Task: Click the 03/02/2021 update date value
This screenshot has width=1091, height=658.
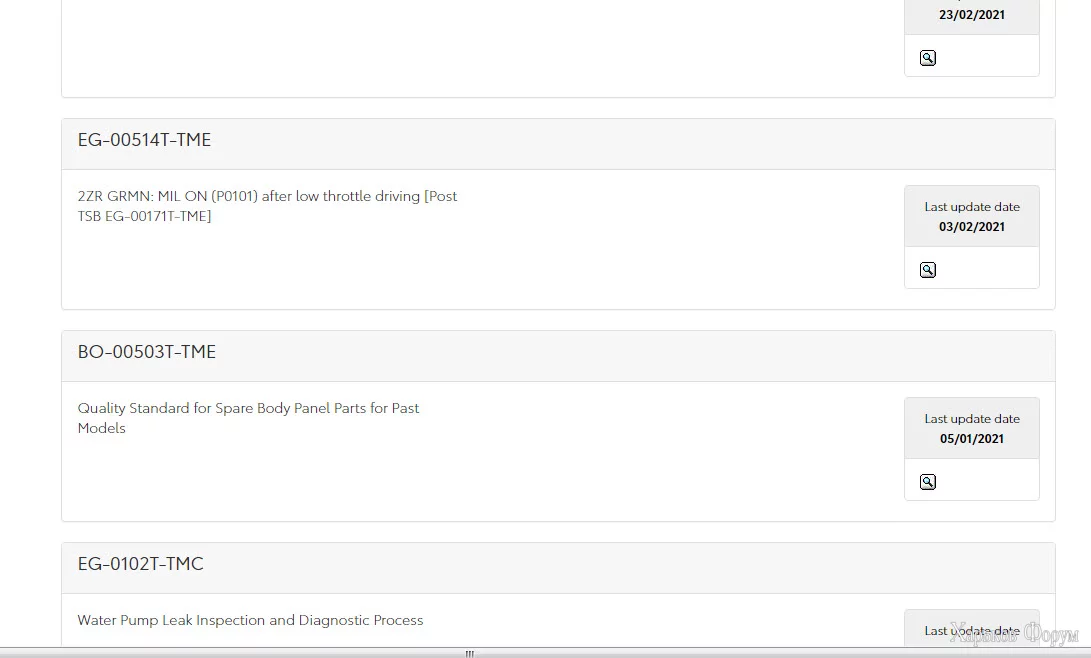Action: 972,227
